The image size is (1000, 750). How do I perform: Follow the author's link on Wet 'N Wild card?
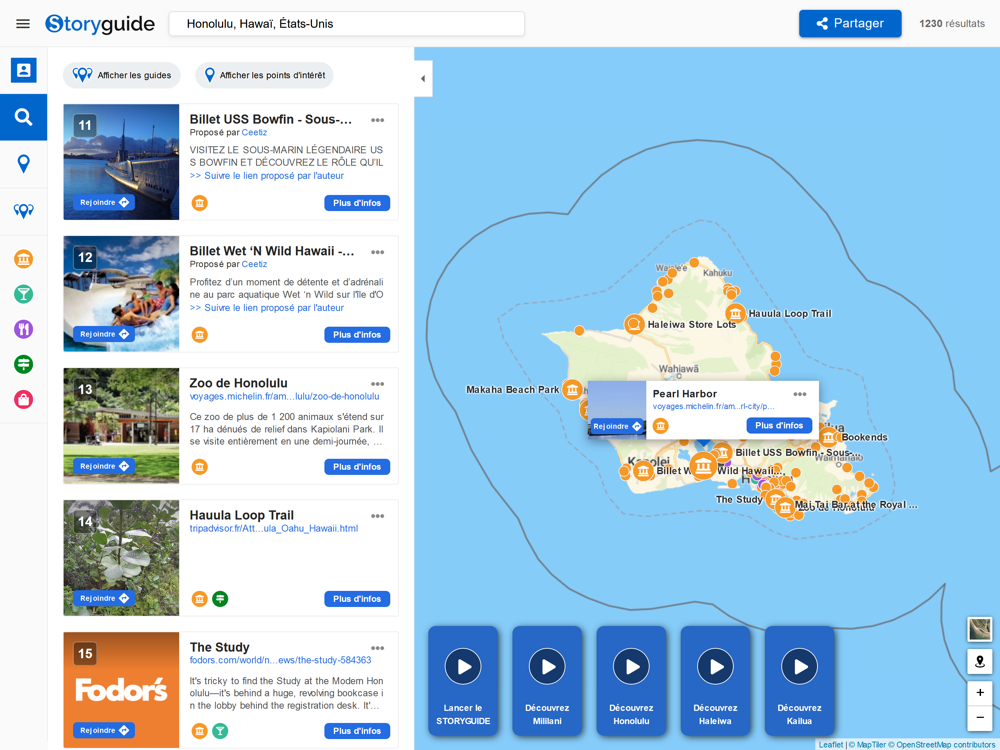coord(267,308)
